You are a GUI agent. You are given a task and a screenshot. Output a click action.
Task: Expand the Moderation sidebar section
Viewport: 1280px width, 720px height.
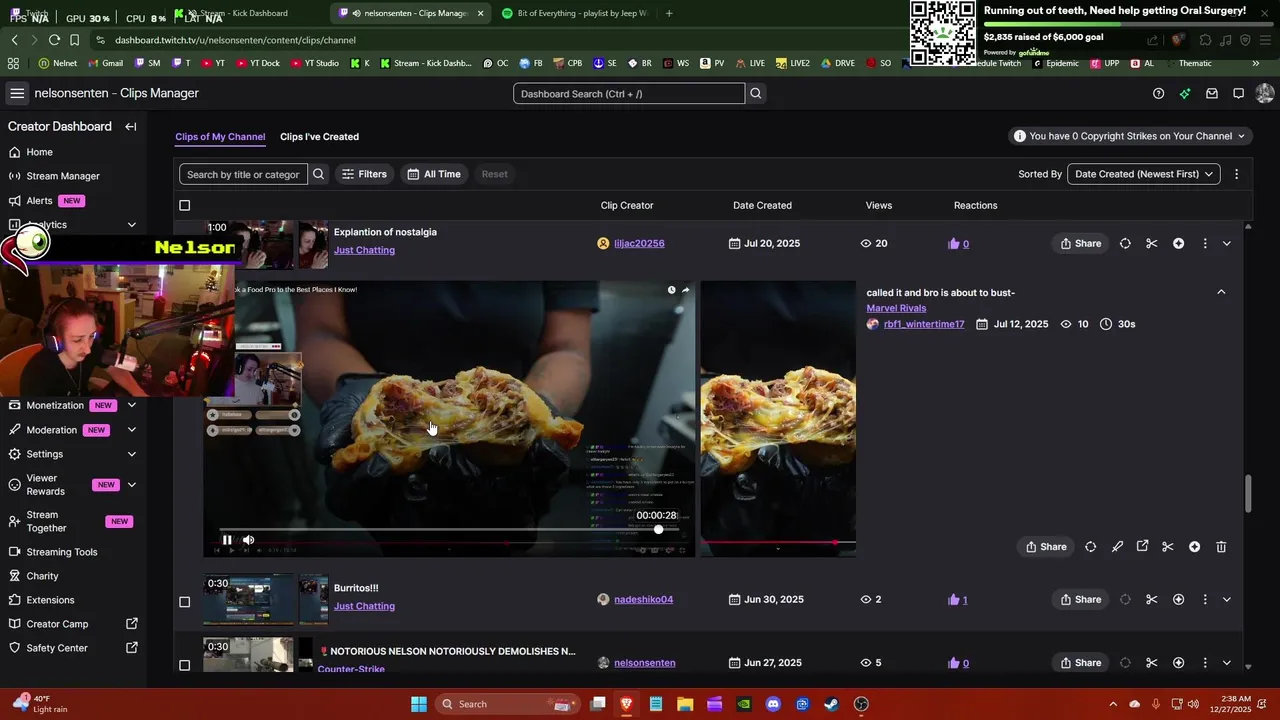(x=131, y=430)
